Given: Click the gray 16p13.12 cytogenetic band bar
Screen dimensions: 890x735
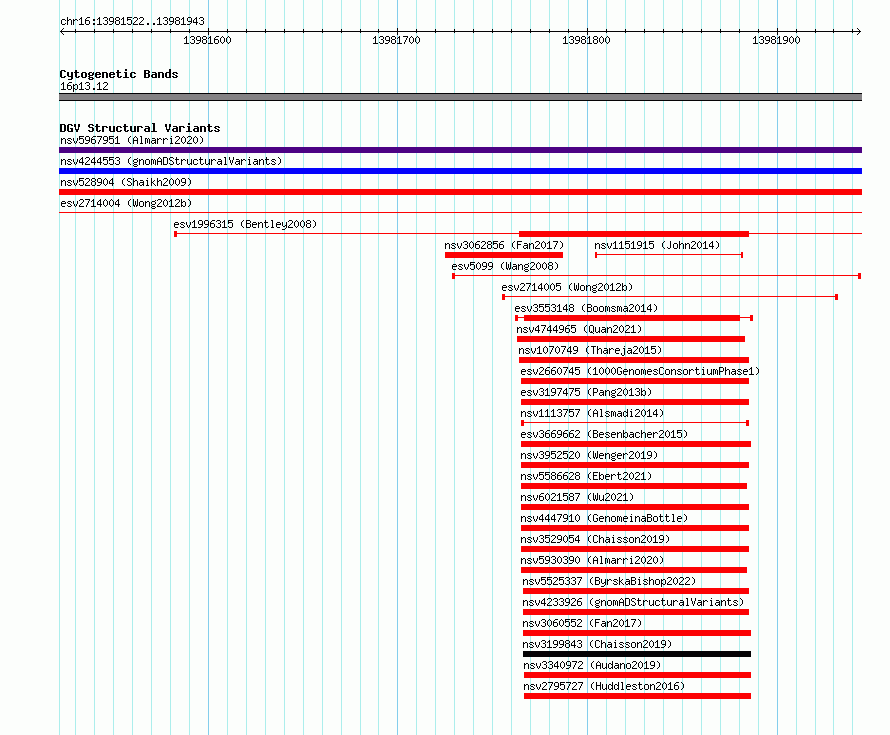Looking at the screenshot, I should coord(460,97).
